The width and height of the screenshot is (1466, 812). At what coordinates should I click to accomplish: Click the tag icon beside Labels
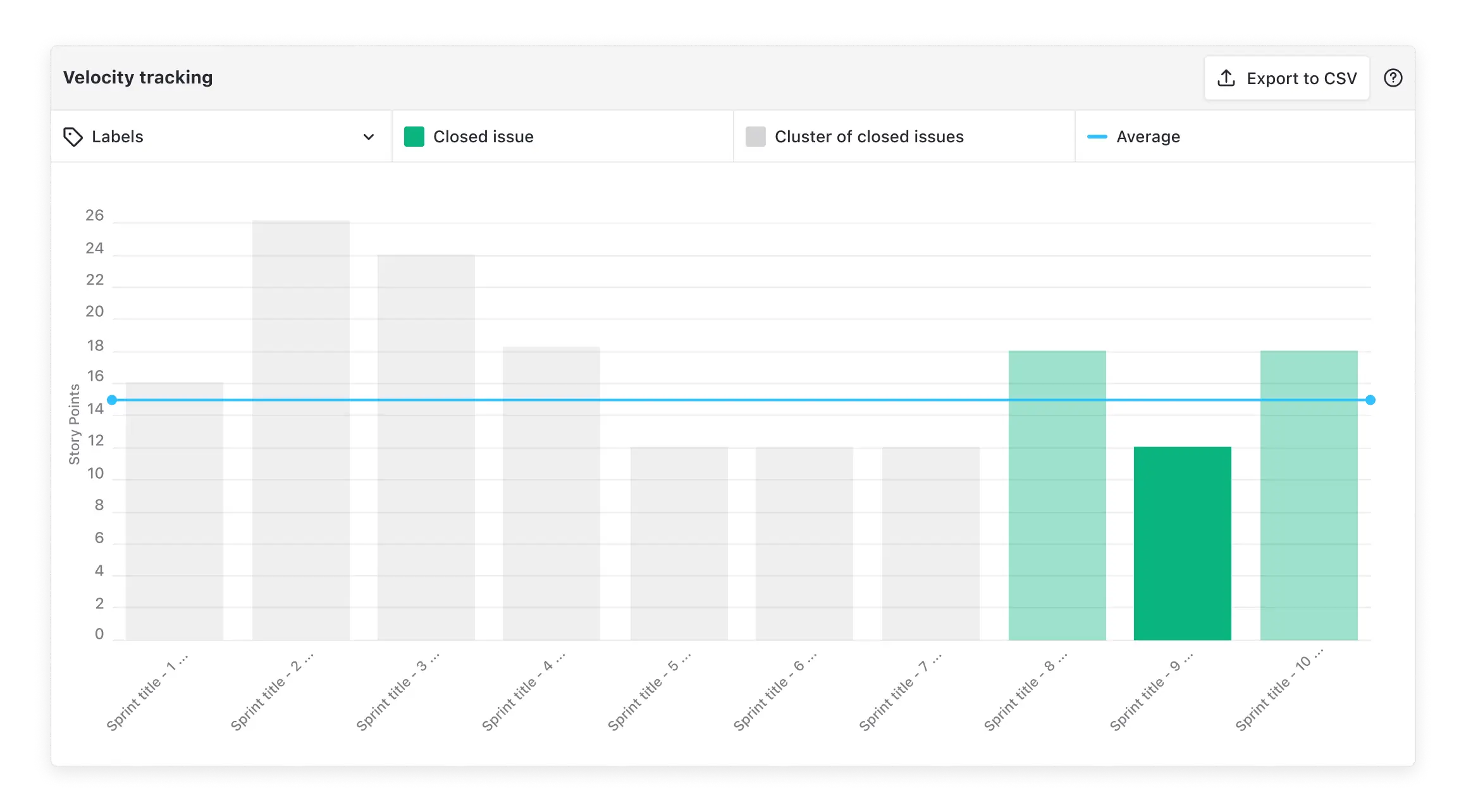point(73,137)
